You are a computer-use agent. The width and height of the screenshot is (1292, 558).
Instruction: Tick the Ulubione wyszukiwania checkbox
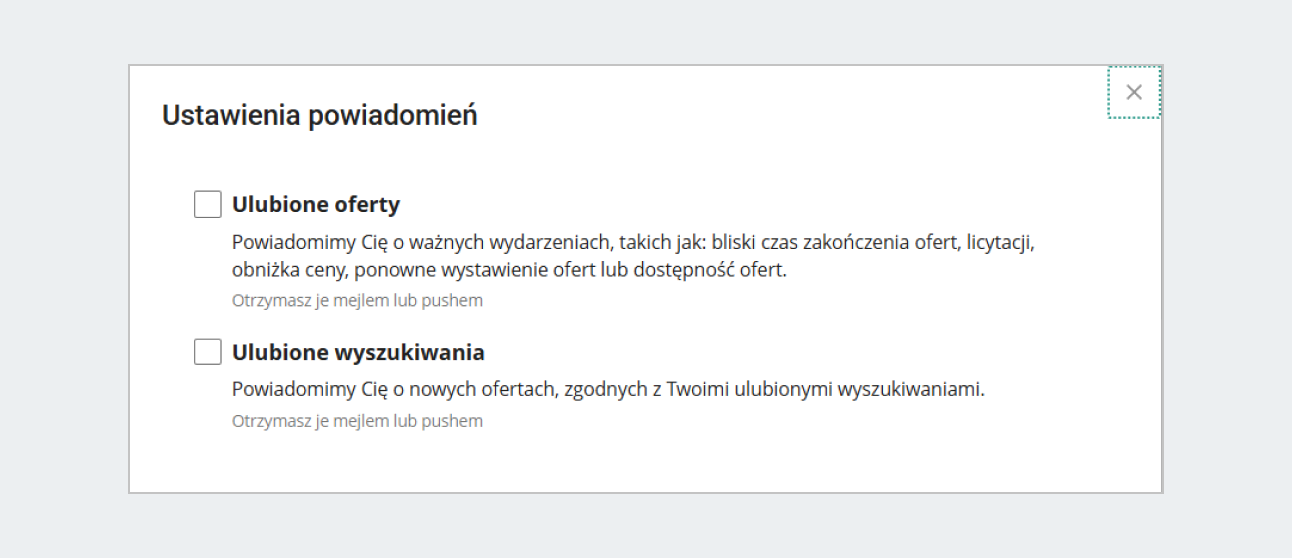coord(208,352)
